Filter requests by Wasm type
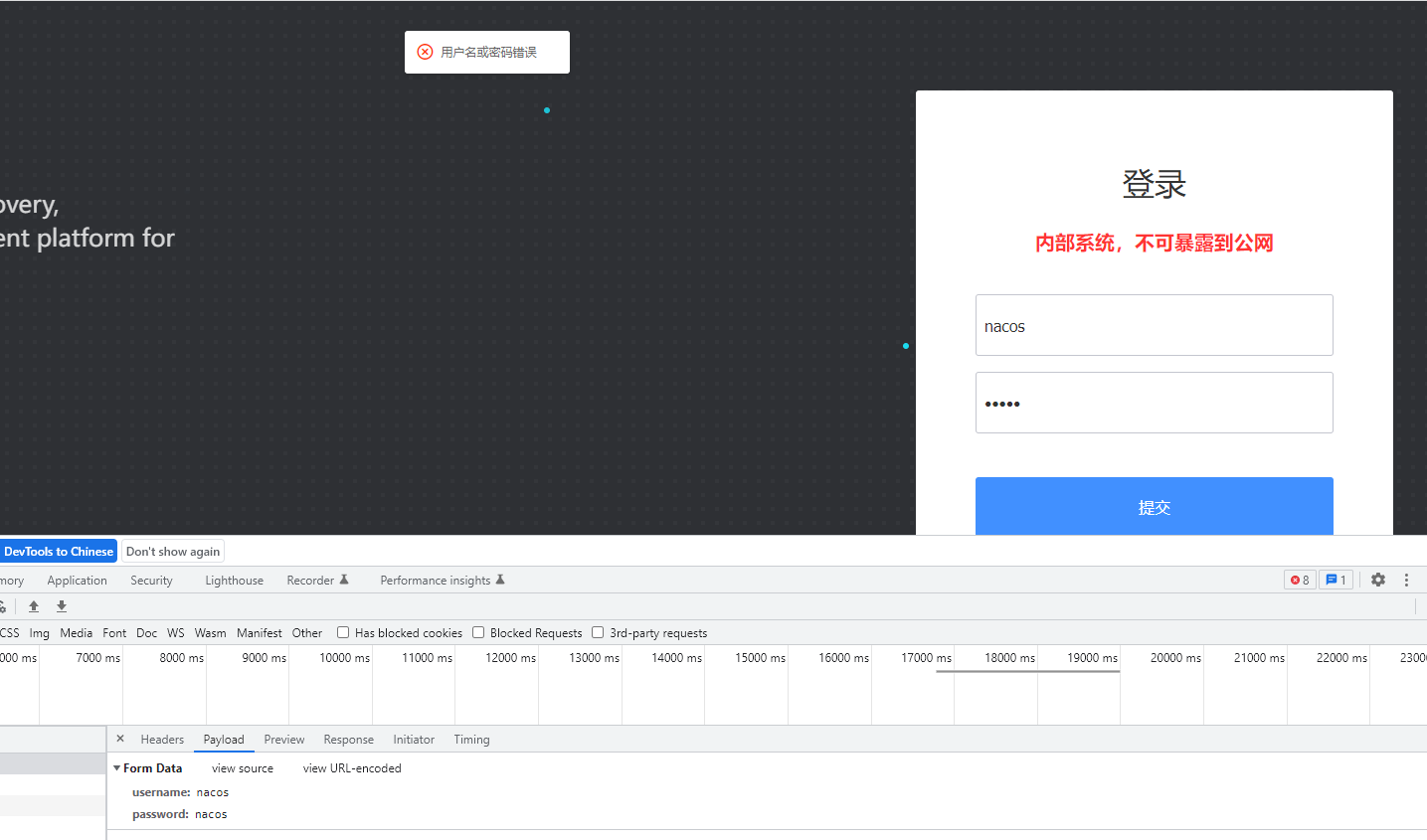Screen dimensions: 1427x840 [x=210, y=633]
